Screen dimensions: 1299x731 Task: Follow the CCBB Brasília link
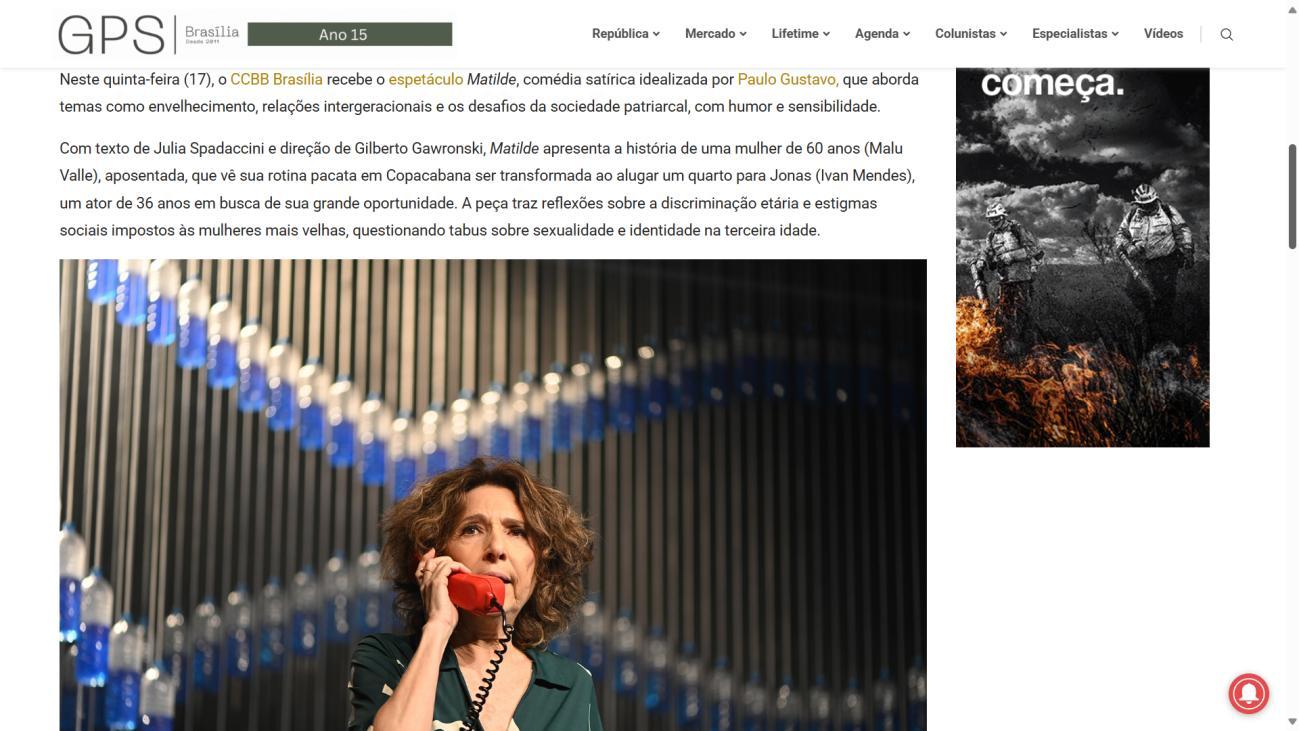pyautogui.click(x=276, y=79)
